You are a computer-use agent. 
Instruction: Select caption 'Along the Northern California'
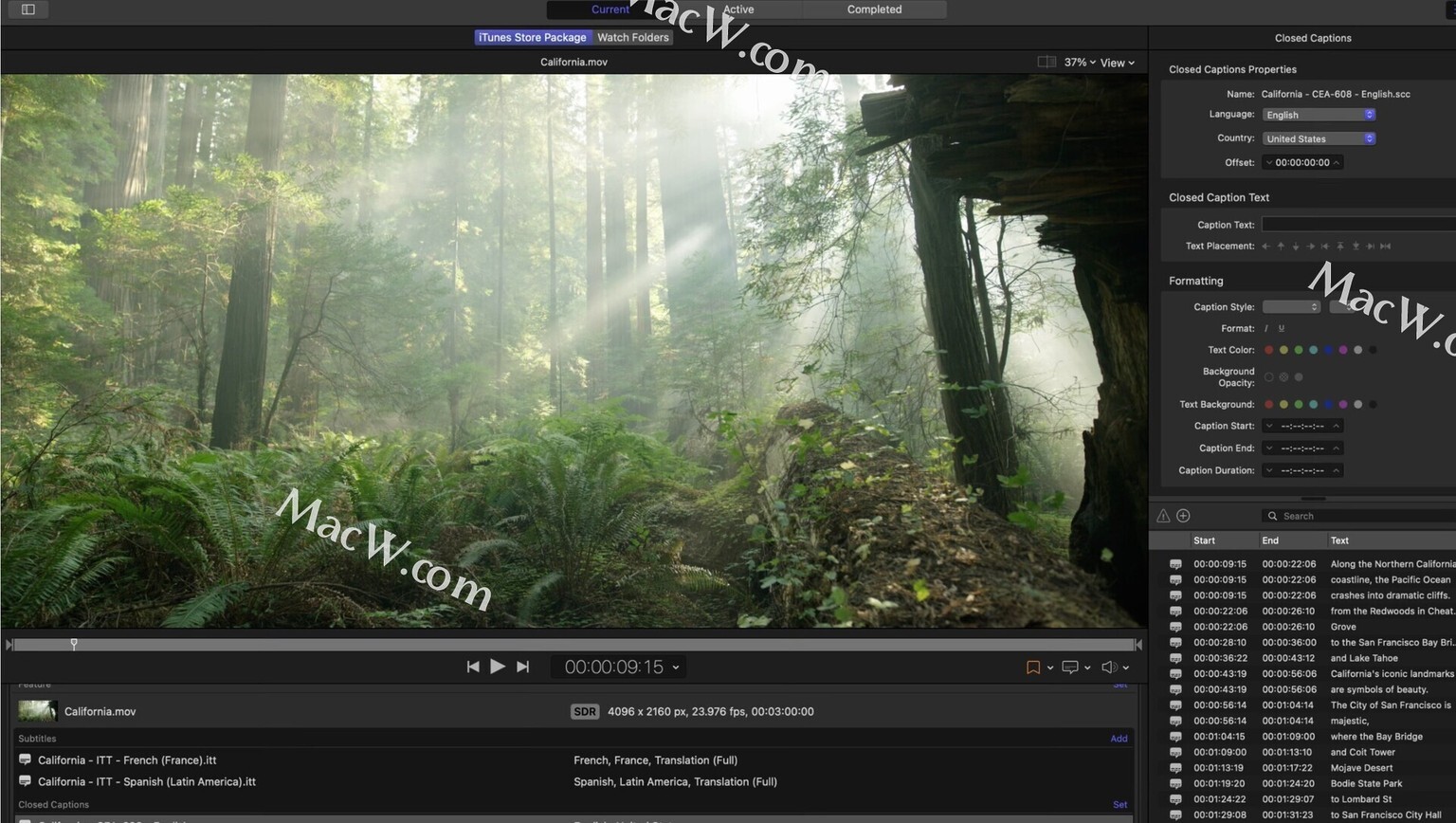coord(1303,564)
